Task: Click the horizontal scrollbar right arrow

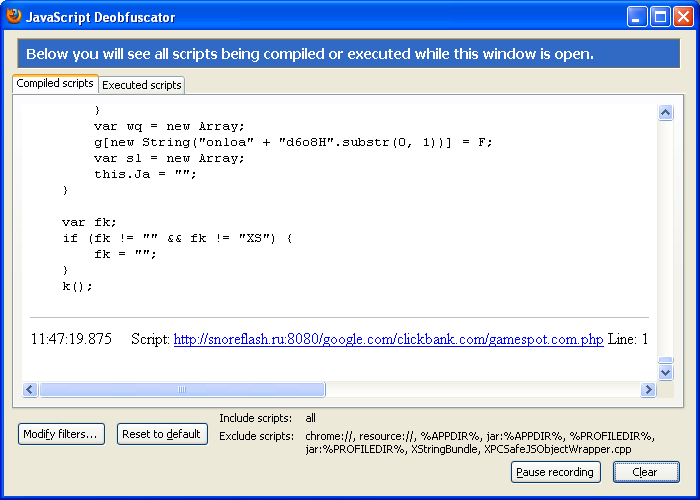Action: [649, 389]
